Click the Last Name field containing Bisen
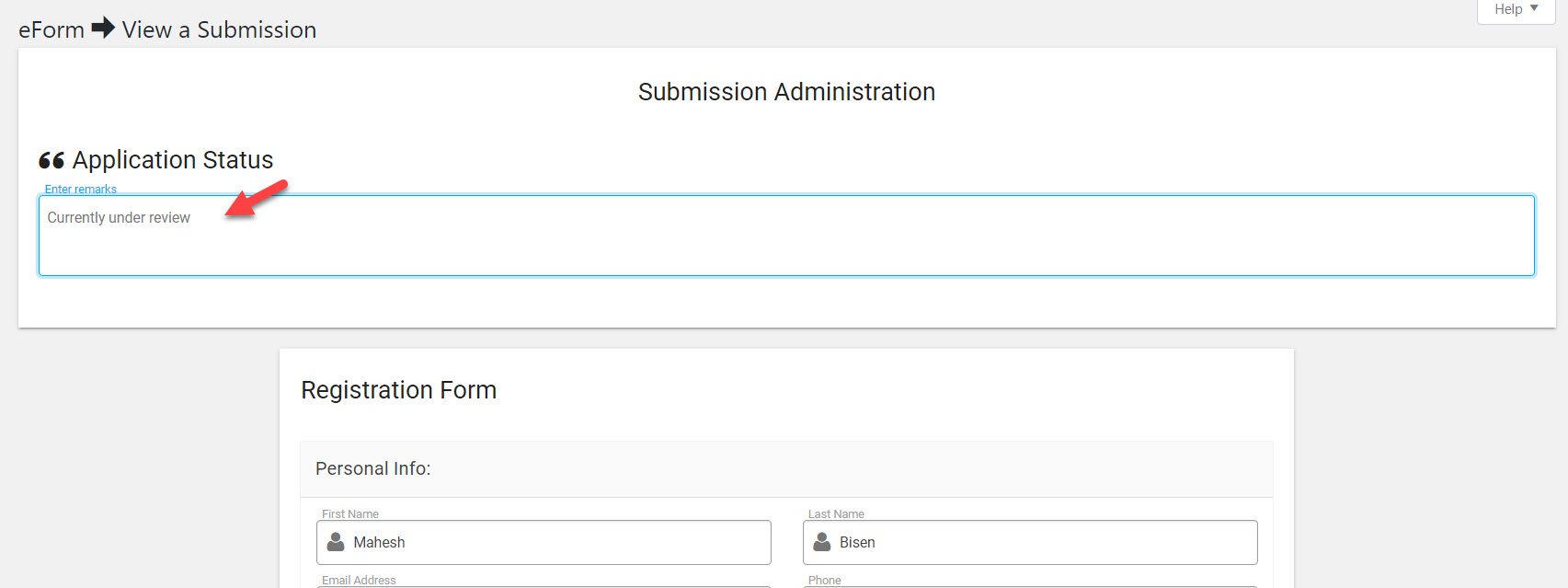Image resolution: width=1568 pixels, height=588 pixels. 1030,543
